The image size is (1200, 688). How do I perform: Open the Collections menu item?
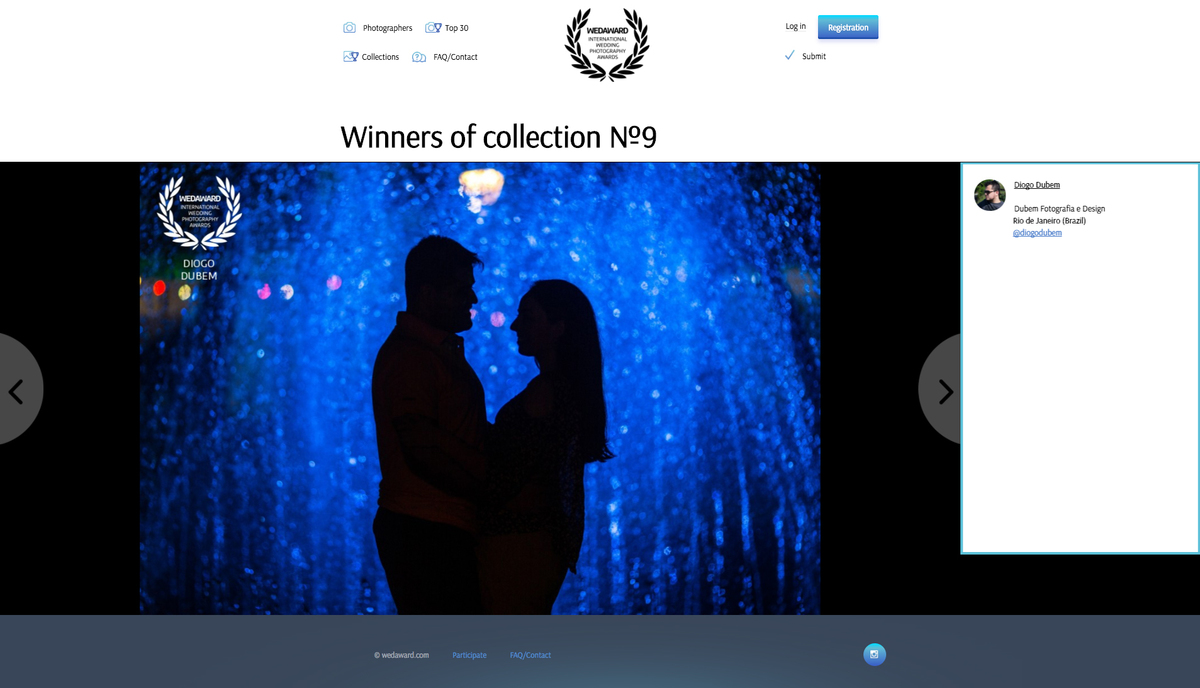tap(380, 57)
